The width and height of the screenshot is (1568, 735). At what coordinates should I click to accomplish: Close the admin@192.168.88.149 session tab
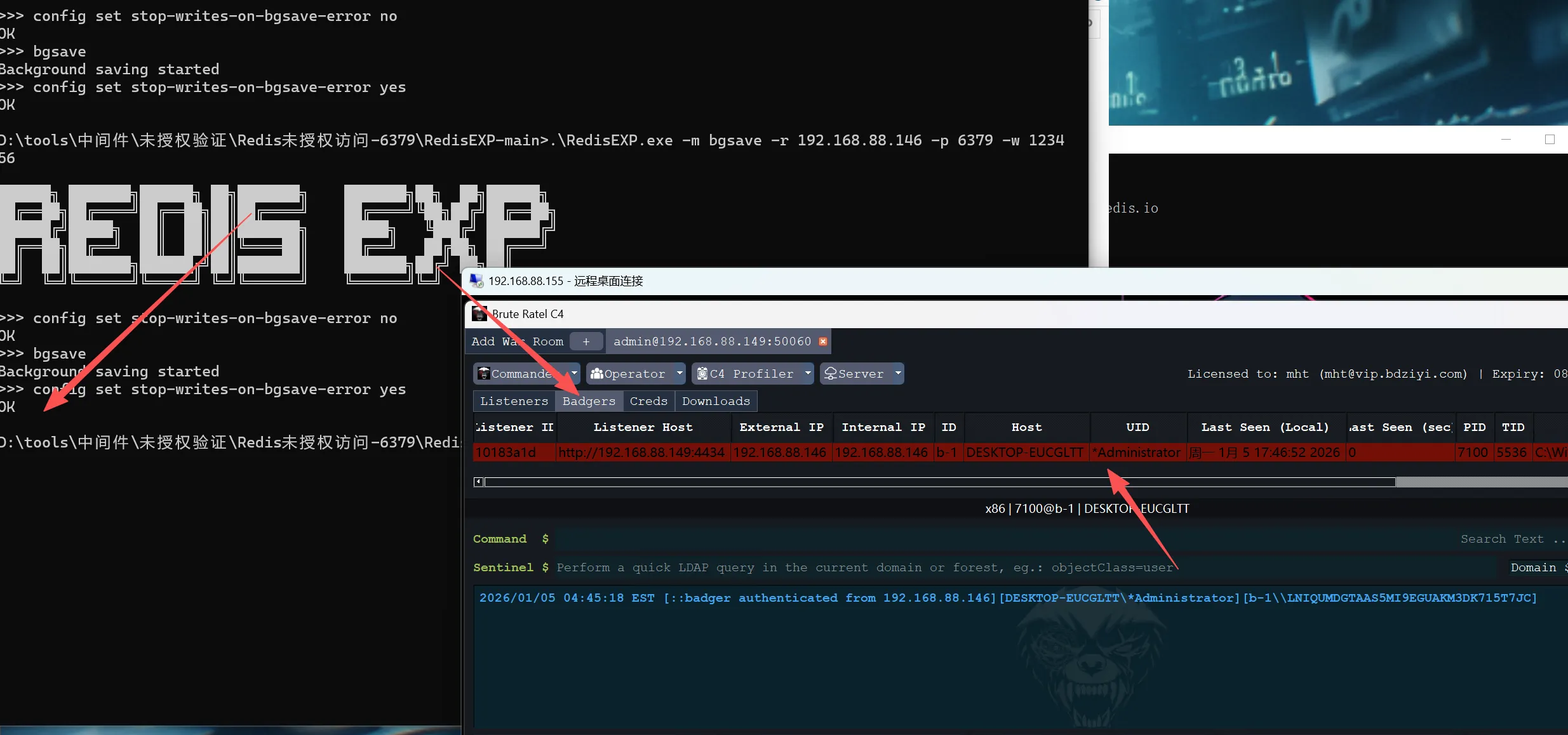pos(823,341)
